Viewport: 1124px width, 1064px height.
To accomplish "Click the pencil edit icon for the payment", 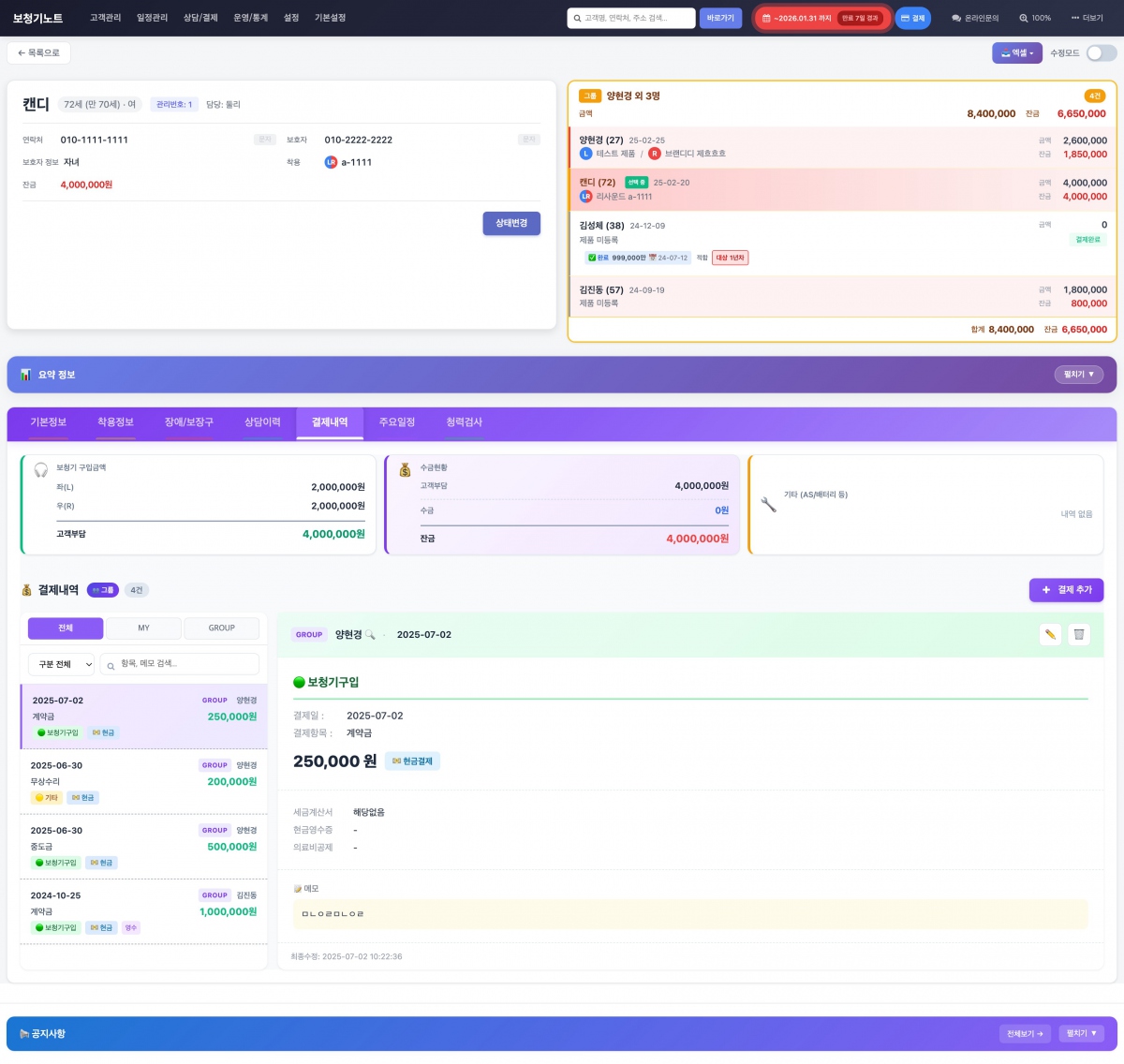I will tap(1050, 635).
